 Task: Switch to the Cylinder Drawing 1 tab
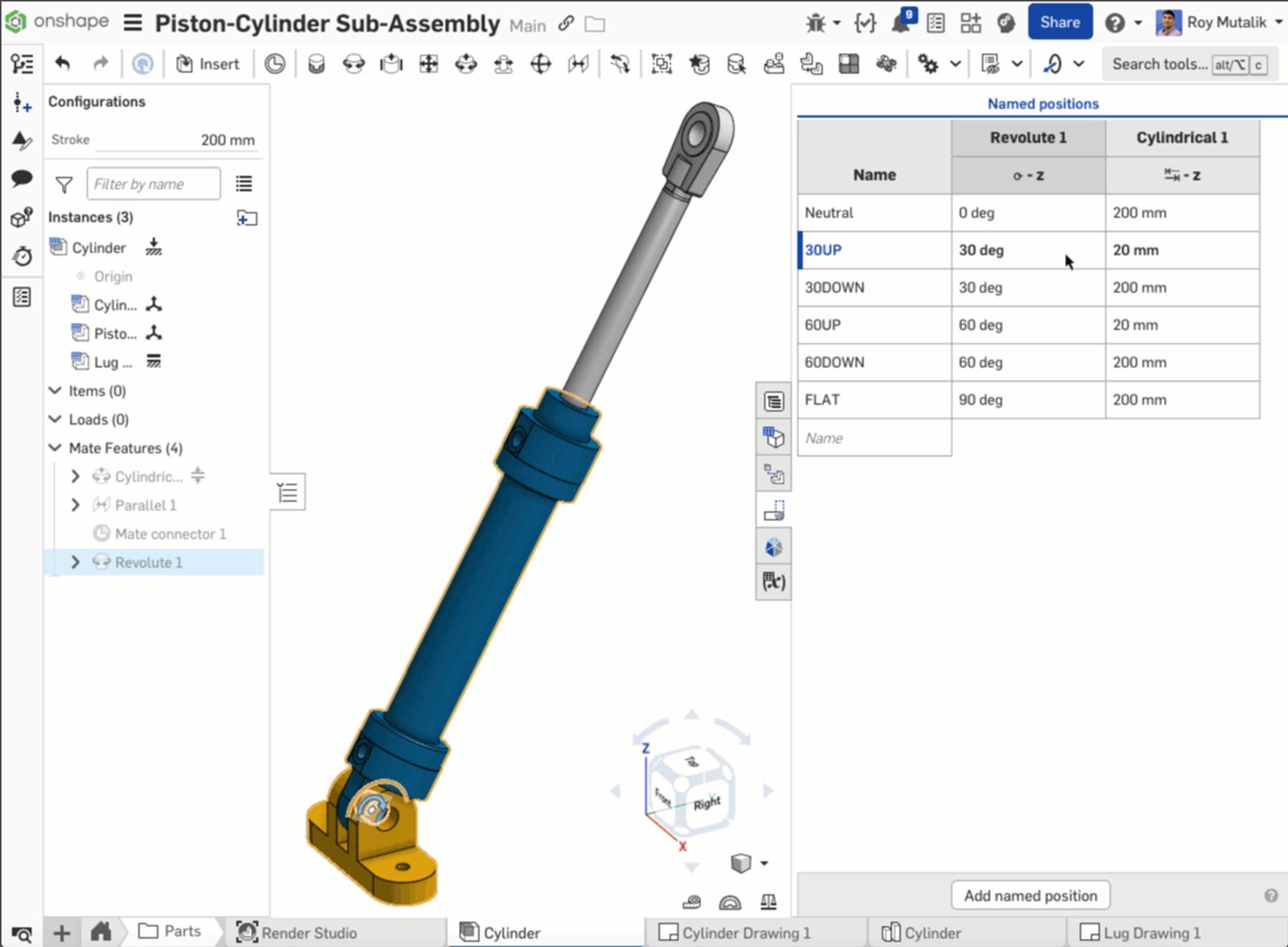point(736,933)
